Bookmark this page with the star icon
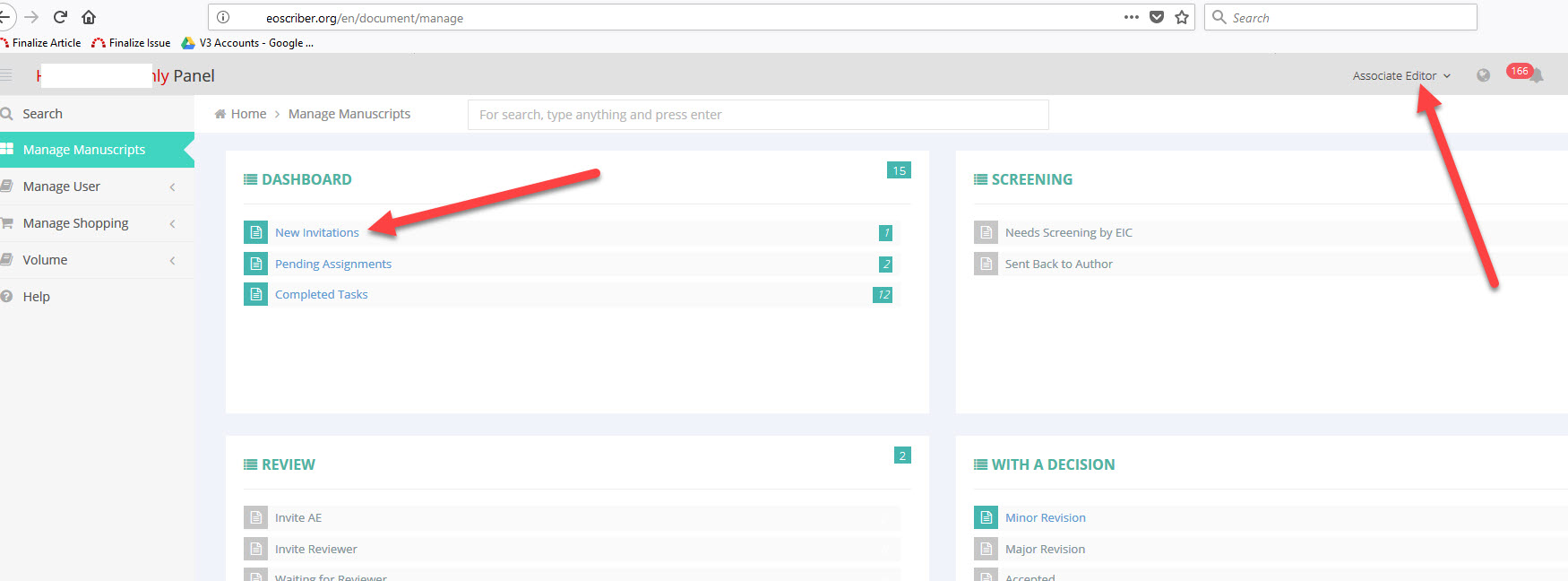The image size is (1568, 581). tap(1182, 17)
